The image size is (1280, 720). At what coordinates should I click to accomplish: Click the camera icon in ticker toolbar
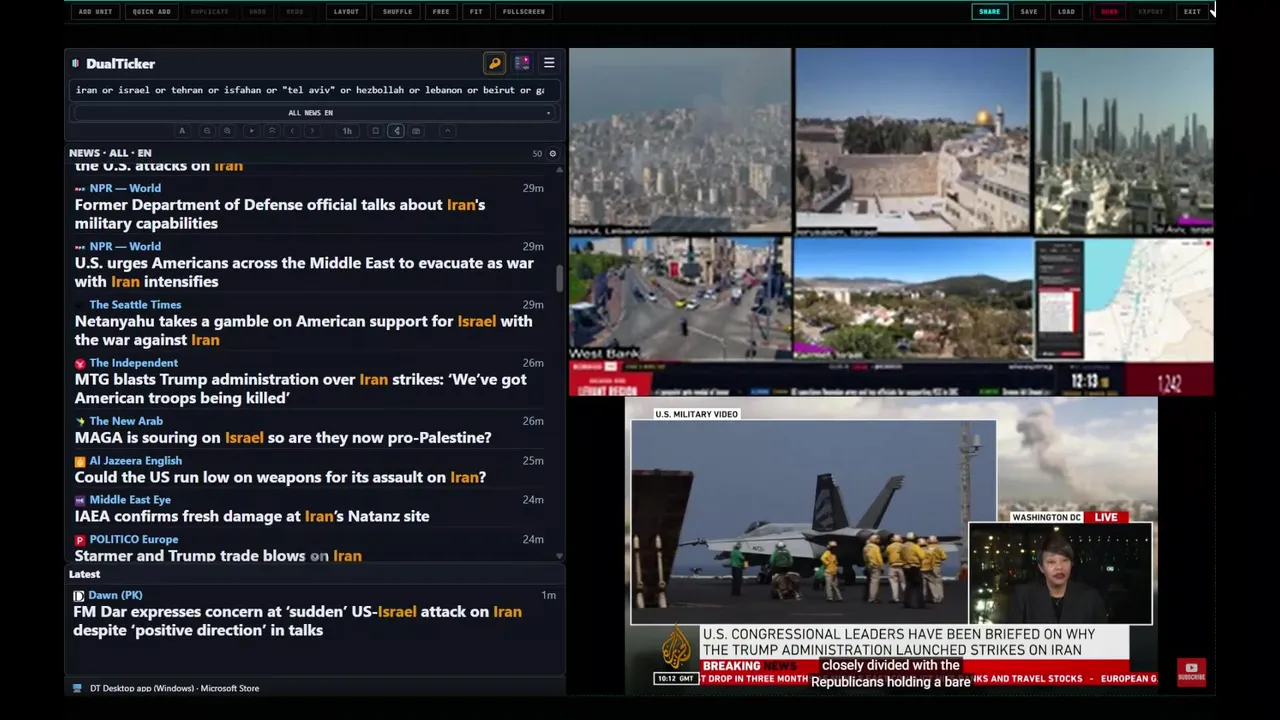[417, 131]
